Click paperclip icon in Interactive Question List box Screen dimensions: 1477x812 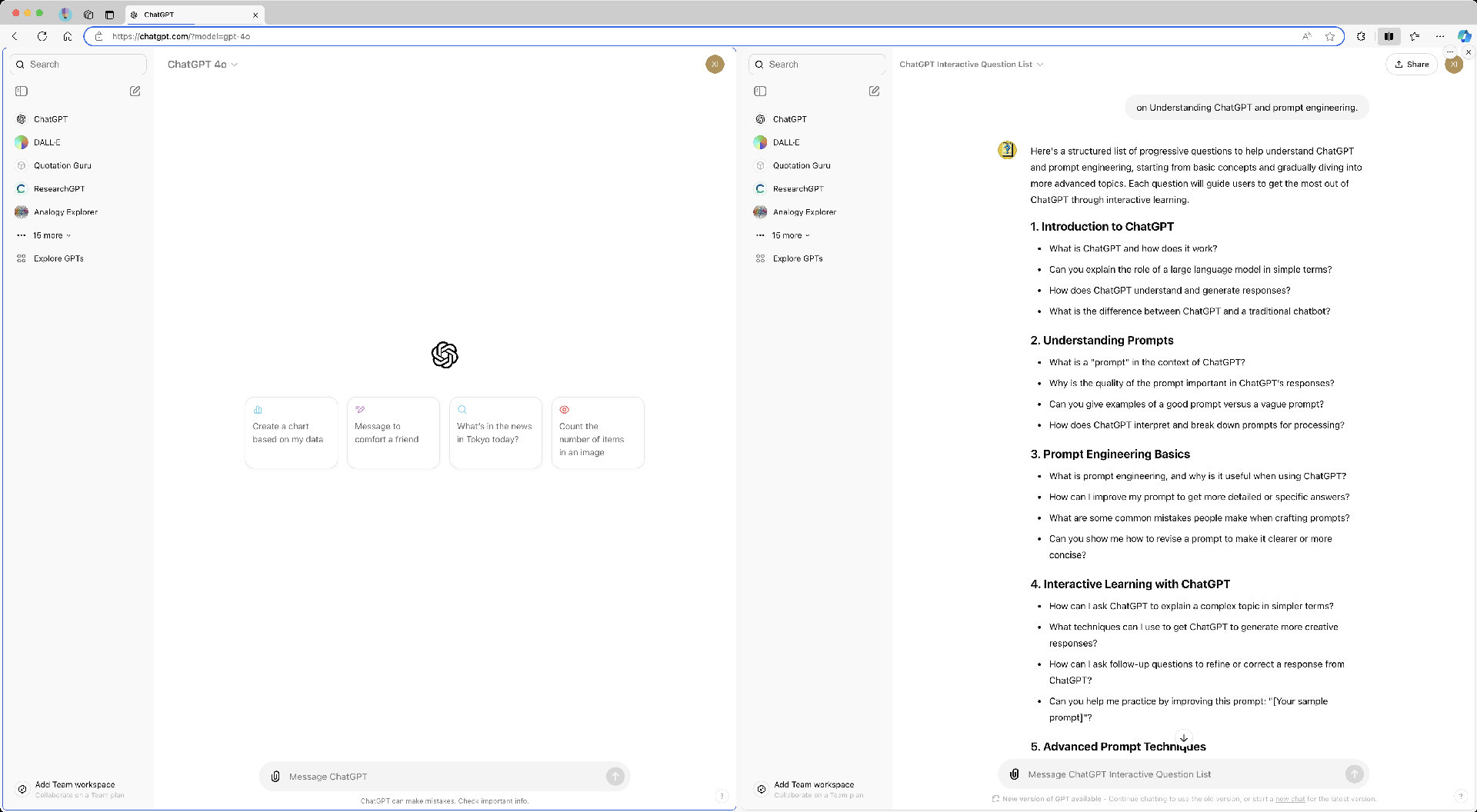tap(1014, 774)
